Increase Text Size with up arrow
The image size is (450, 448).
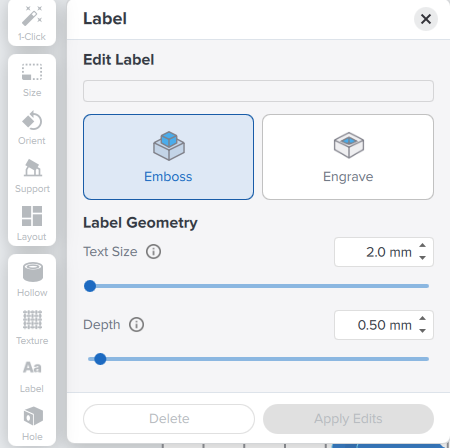pos(422,246)
